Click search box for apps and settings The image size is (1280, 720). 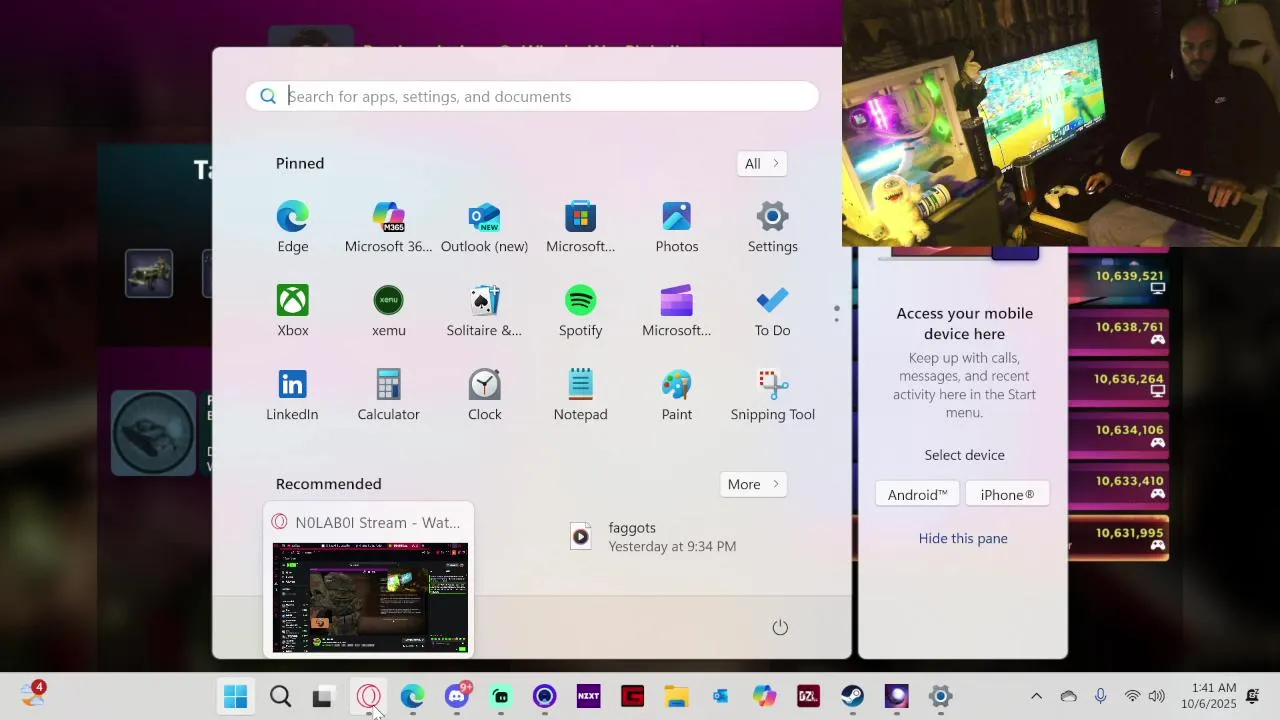click(532, 96)
